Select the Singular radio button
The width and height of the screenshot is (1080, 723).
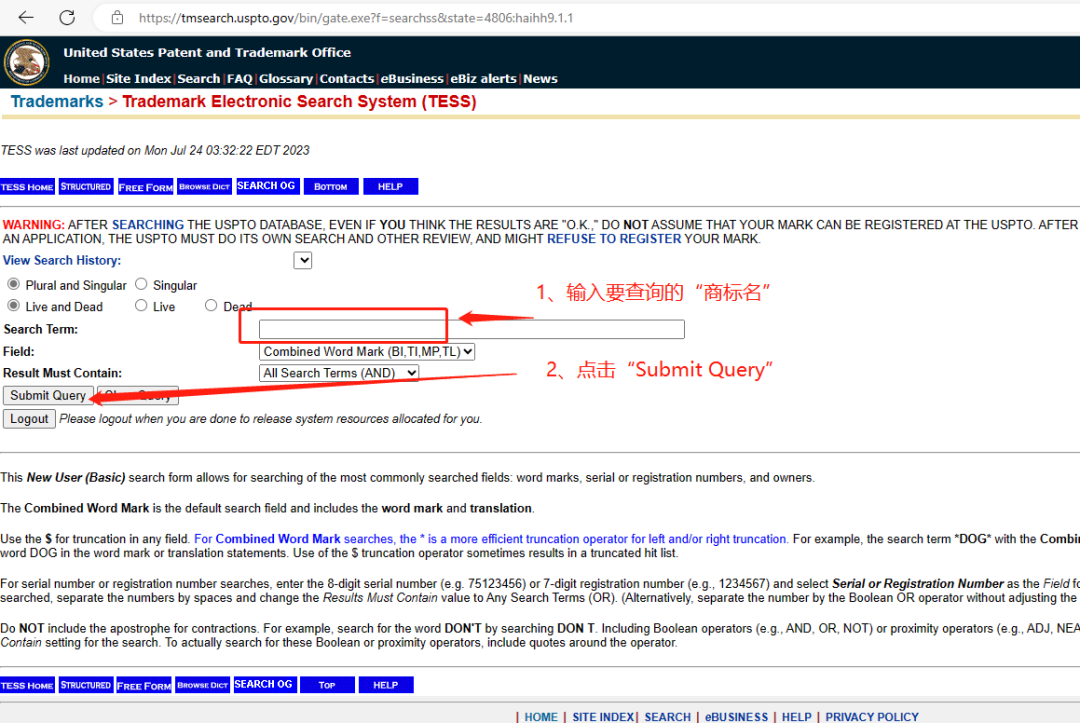tap(142, 285)
